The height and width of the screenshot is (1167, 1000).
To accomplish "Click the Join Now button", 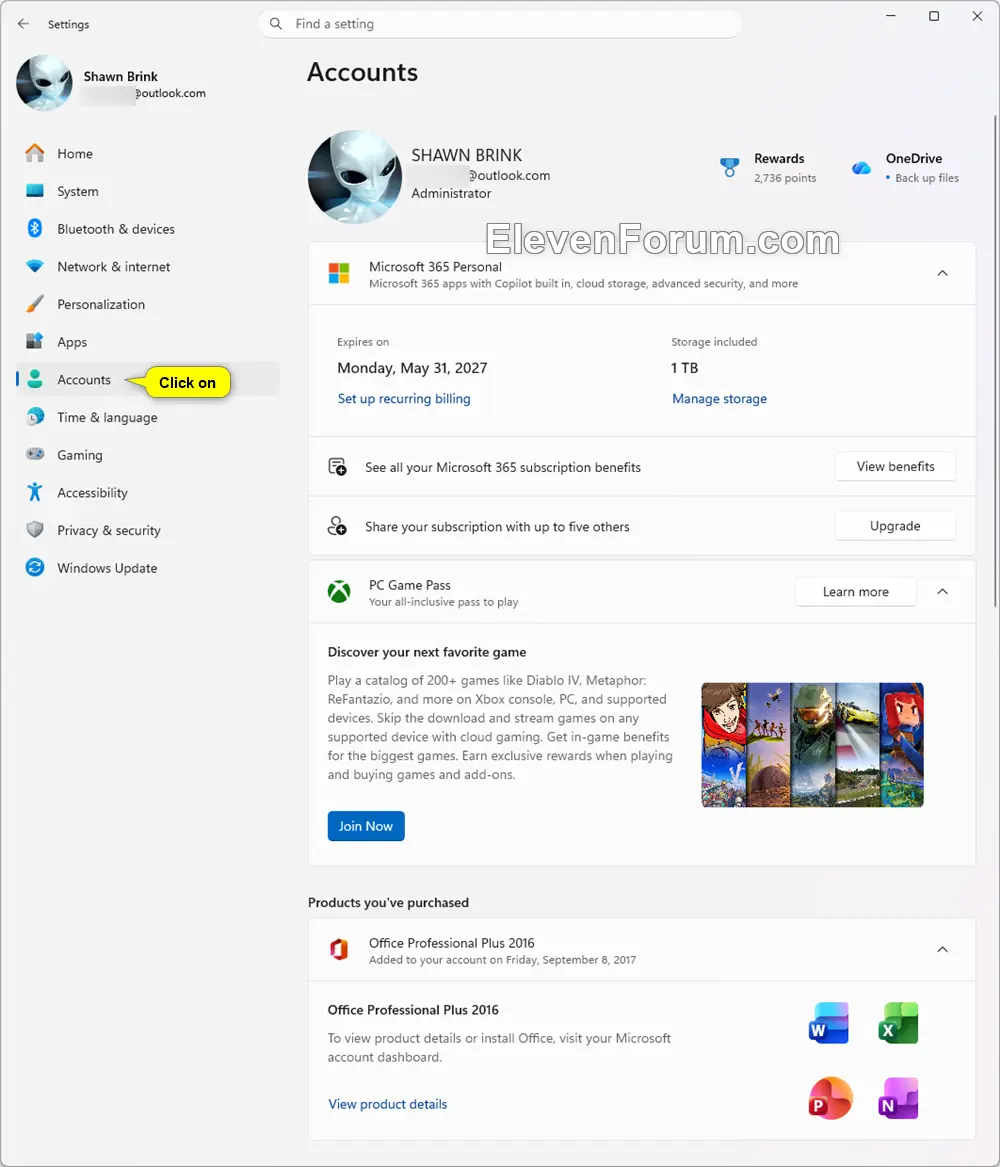I will click(x=366, y=826).
